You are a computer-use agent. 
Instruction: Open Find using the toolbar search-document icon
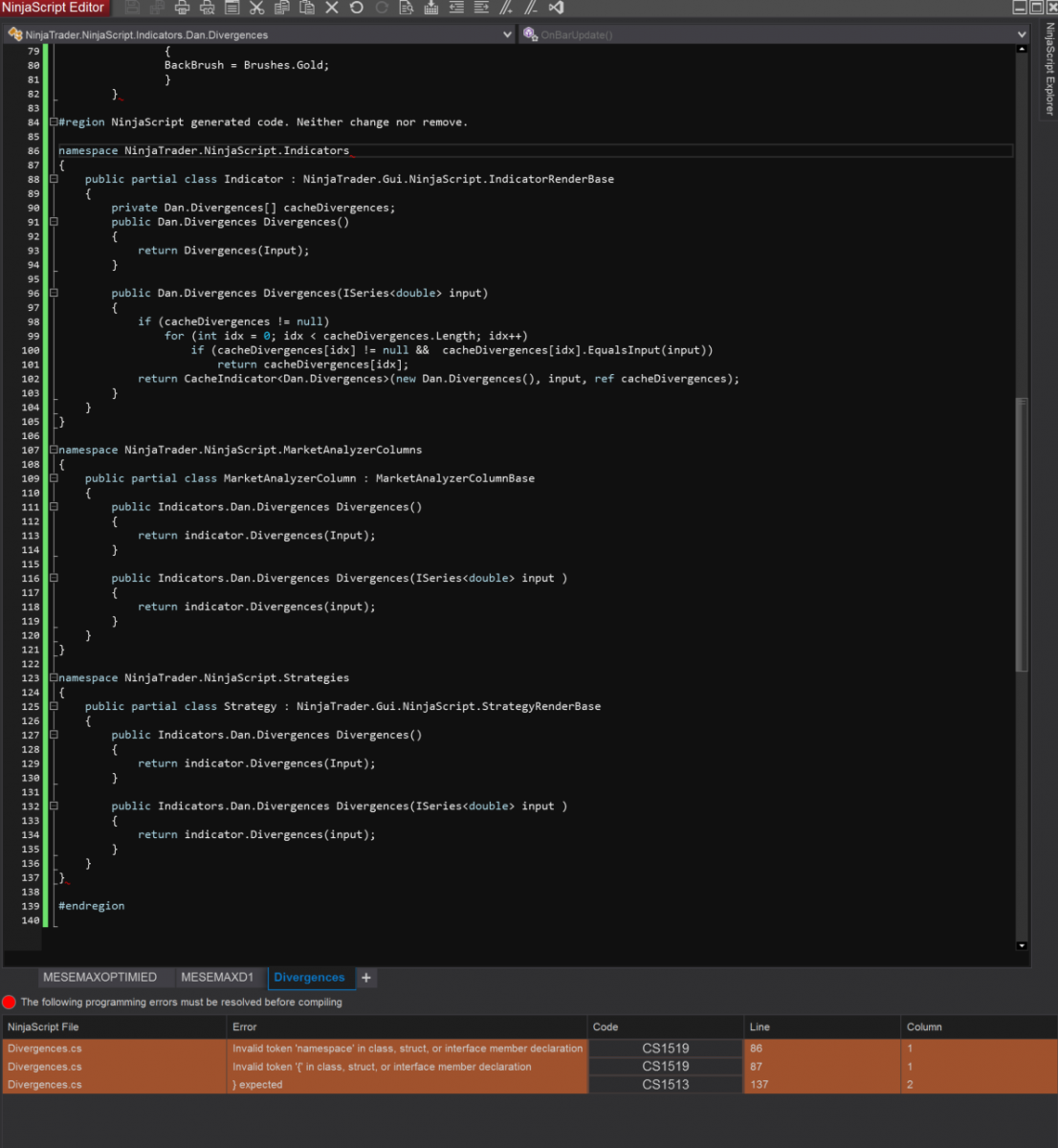[407, 8]
